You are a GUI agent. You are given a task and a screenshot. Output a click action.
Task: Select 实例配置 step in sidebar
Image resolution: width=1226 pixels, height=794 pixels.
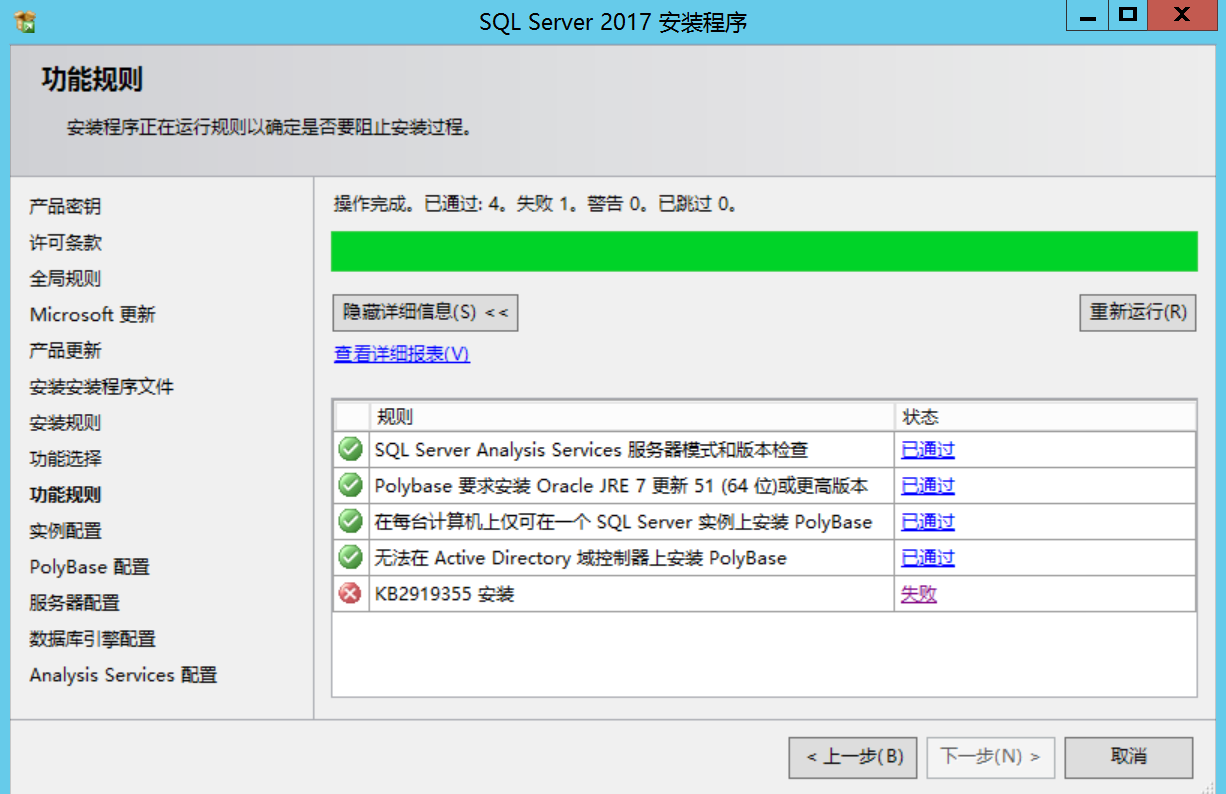coord(65,531)
